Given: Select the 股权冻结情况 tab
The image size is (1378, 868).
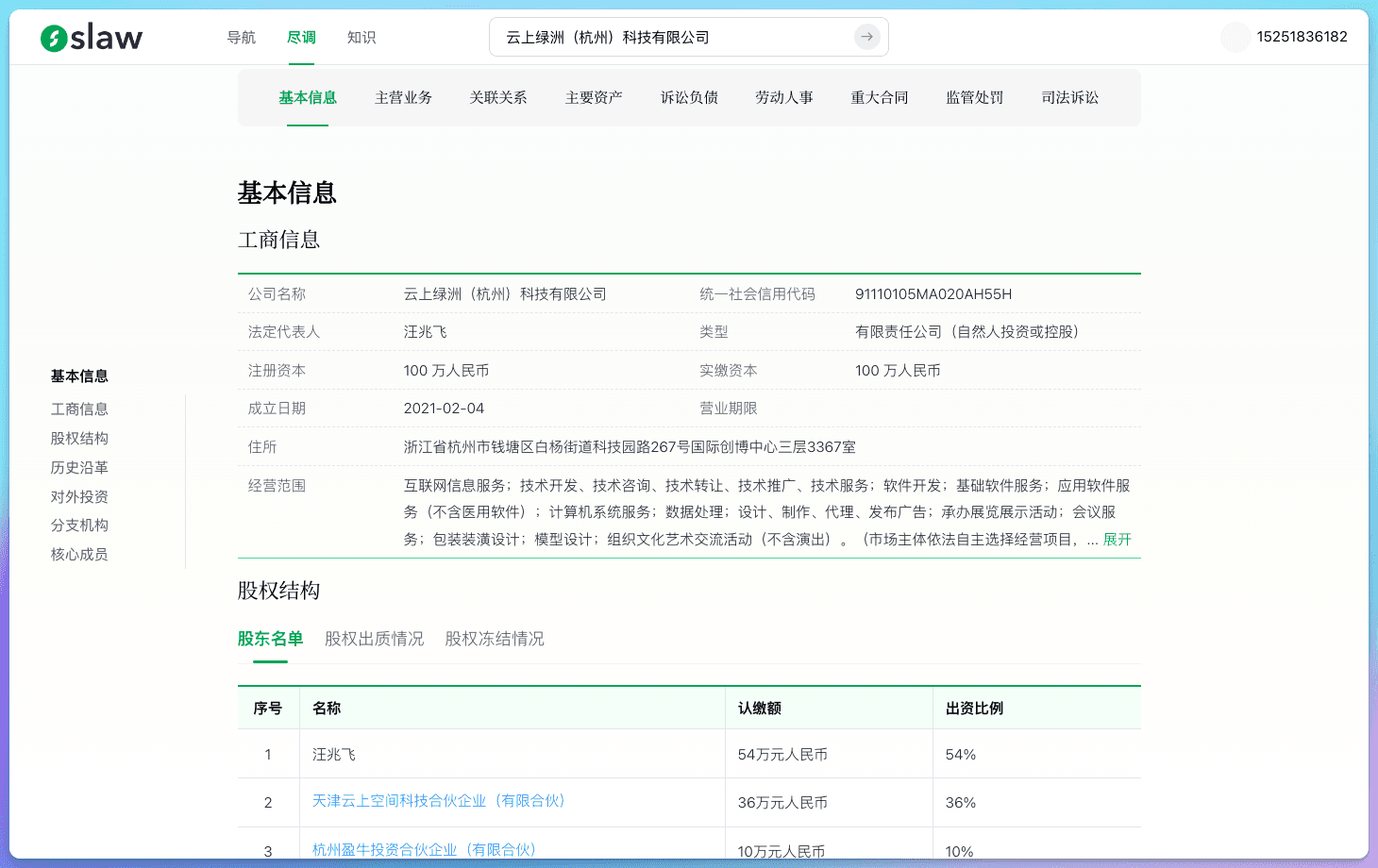Looking at the screenshot, I should coord(495,639).
